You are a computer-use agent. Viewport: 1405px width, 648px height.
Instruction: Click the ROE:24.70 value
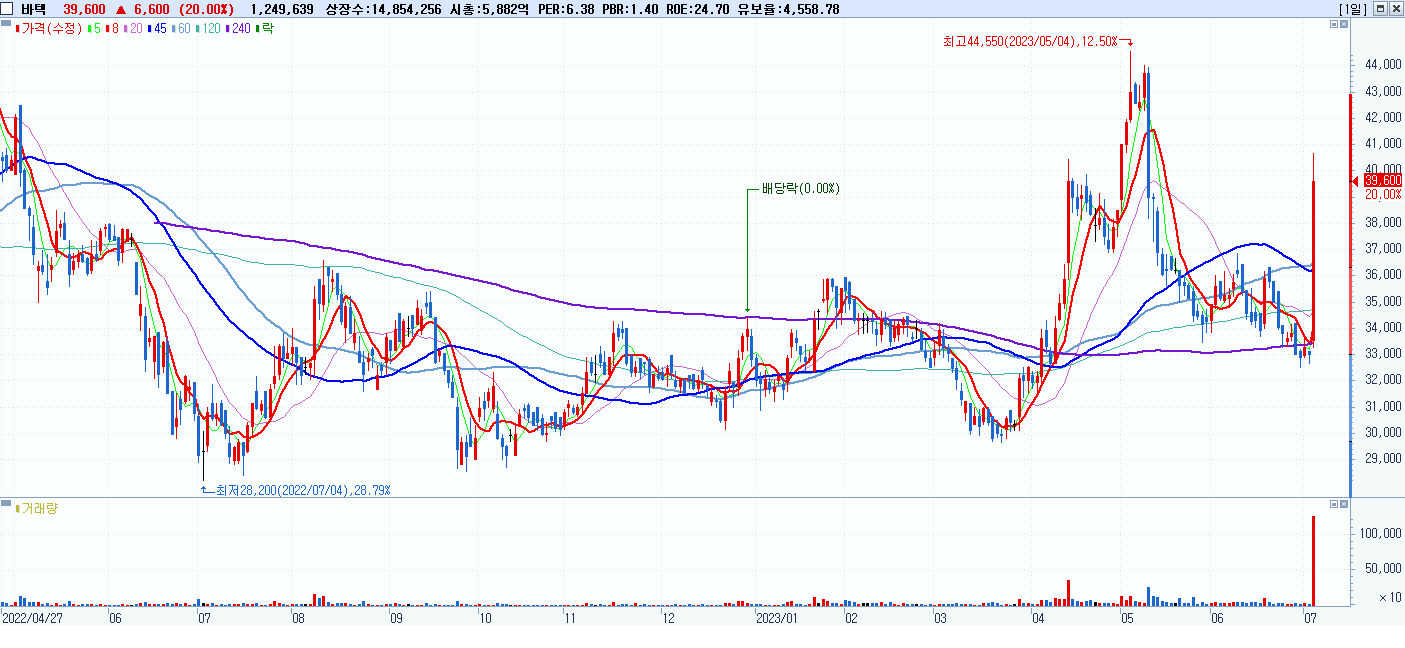(697, 9)
